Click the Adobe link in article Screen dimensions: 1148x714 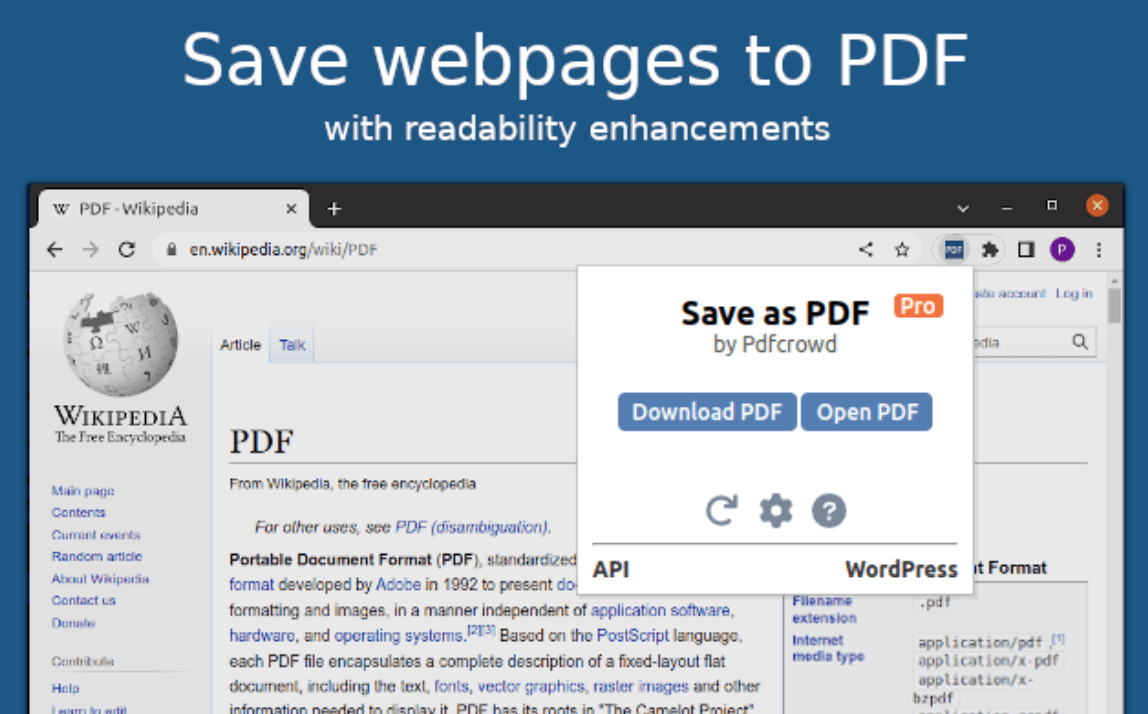(x=398, y=584)
